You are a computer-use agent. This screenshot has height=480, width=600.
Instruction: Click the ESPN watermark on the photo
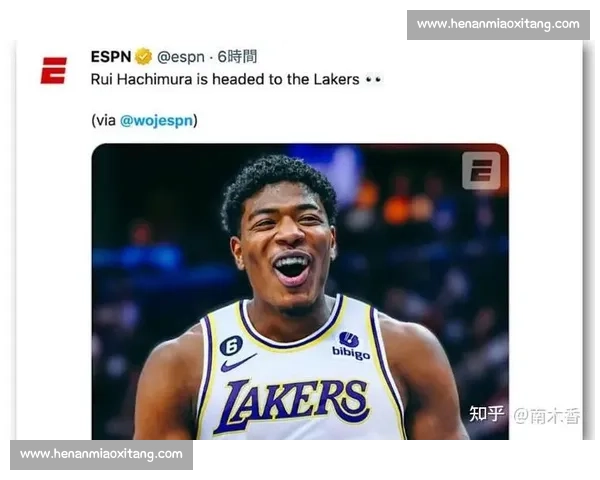[480, 171]
